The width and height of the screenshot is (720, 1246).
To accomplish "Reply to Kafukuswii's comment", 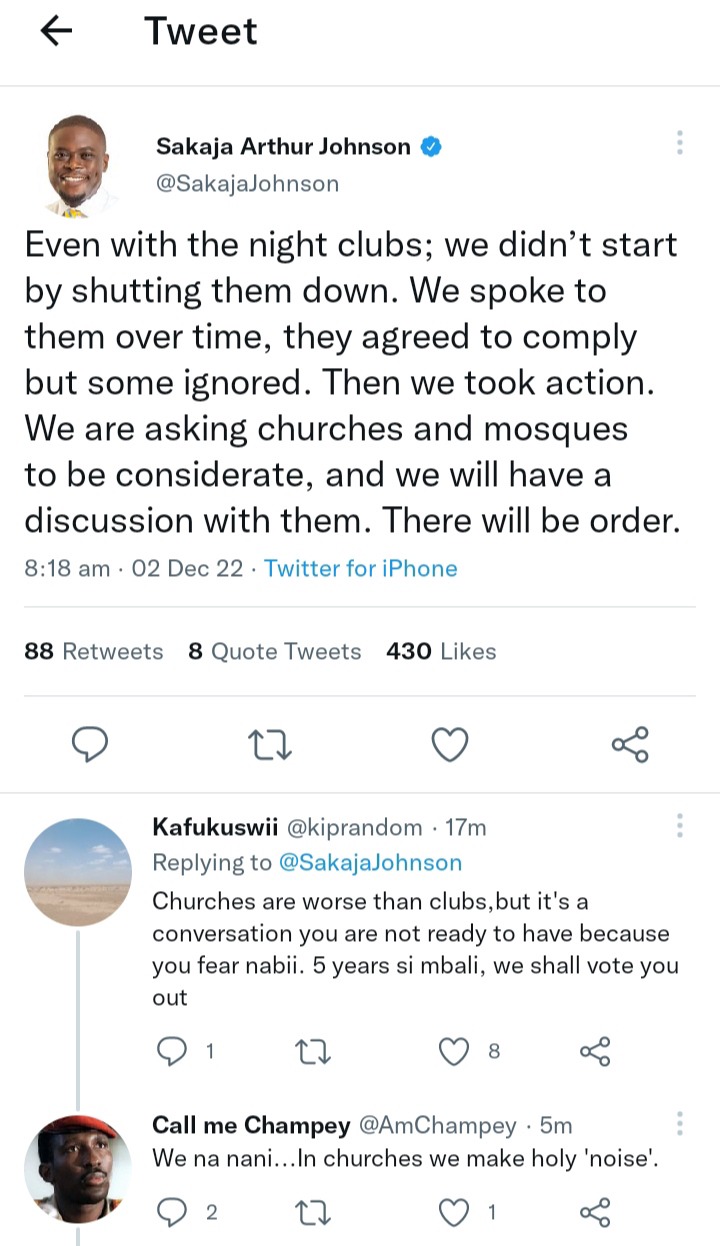I will coord(173,1050).
